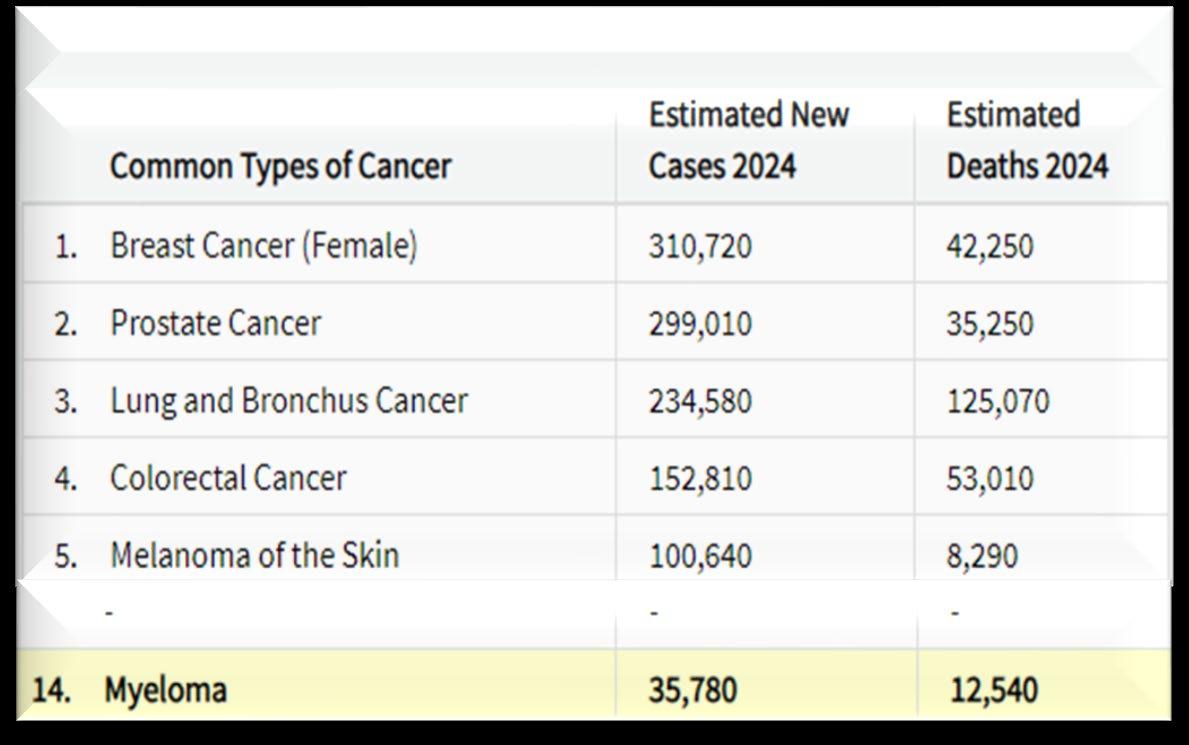The height and width of the screenshot is (745, 1189).
Task: Click the 152,810 new cases cell
Action: (x=699, y=478)
